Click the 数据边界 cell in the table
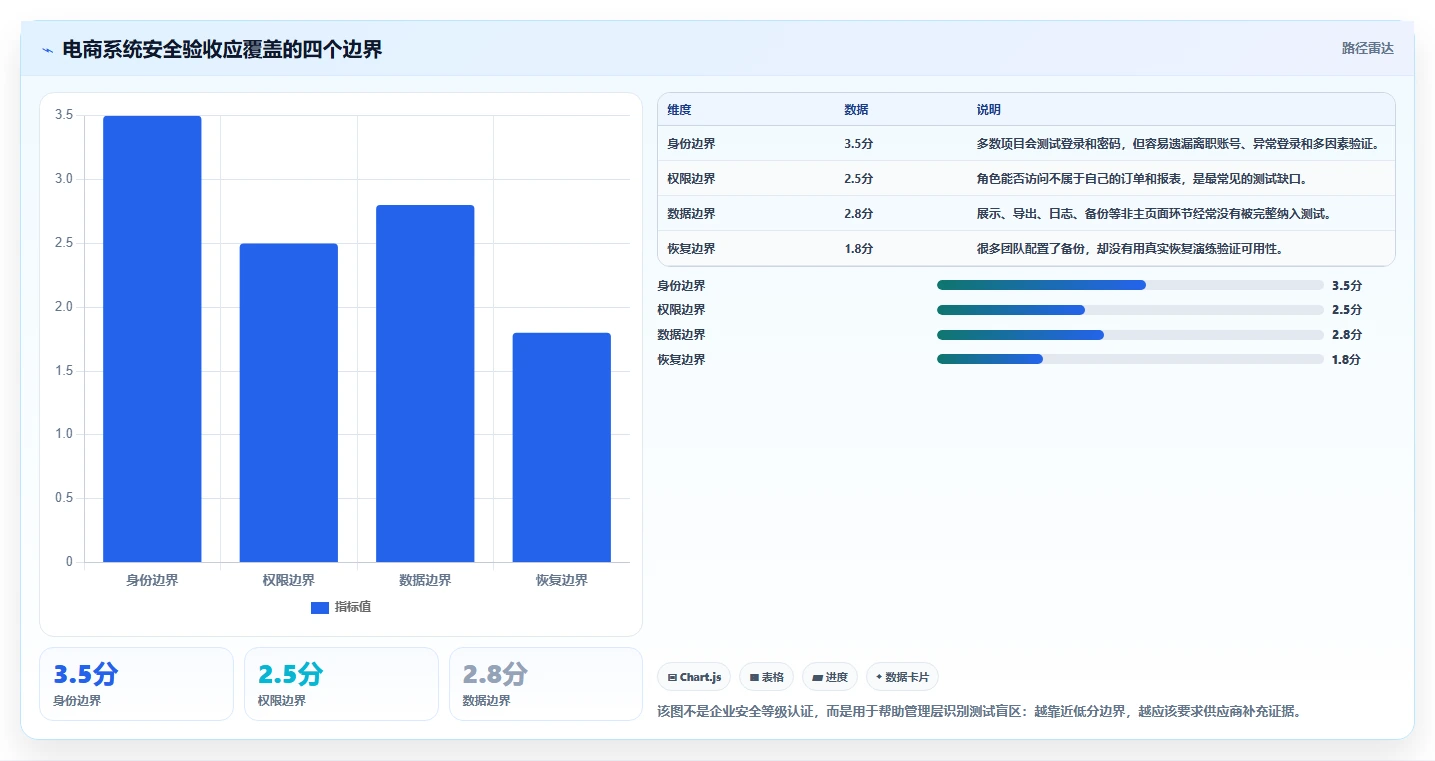The image size is (1435, 761). pos(691,214)
